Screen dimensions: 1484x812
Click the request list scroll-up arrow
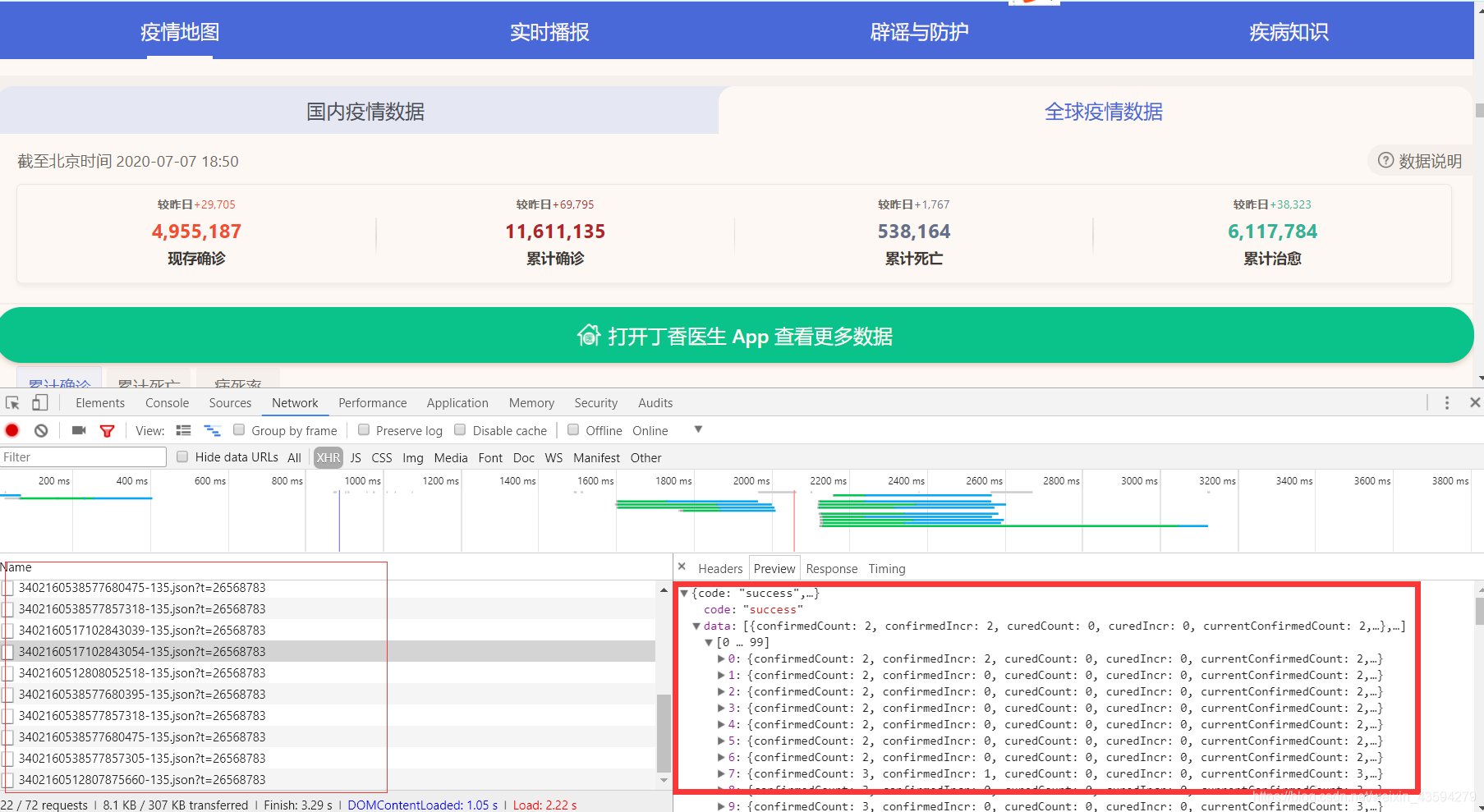pyautogui.click(x=664, y=590)
